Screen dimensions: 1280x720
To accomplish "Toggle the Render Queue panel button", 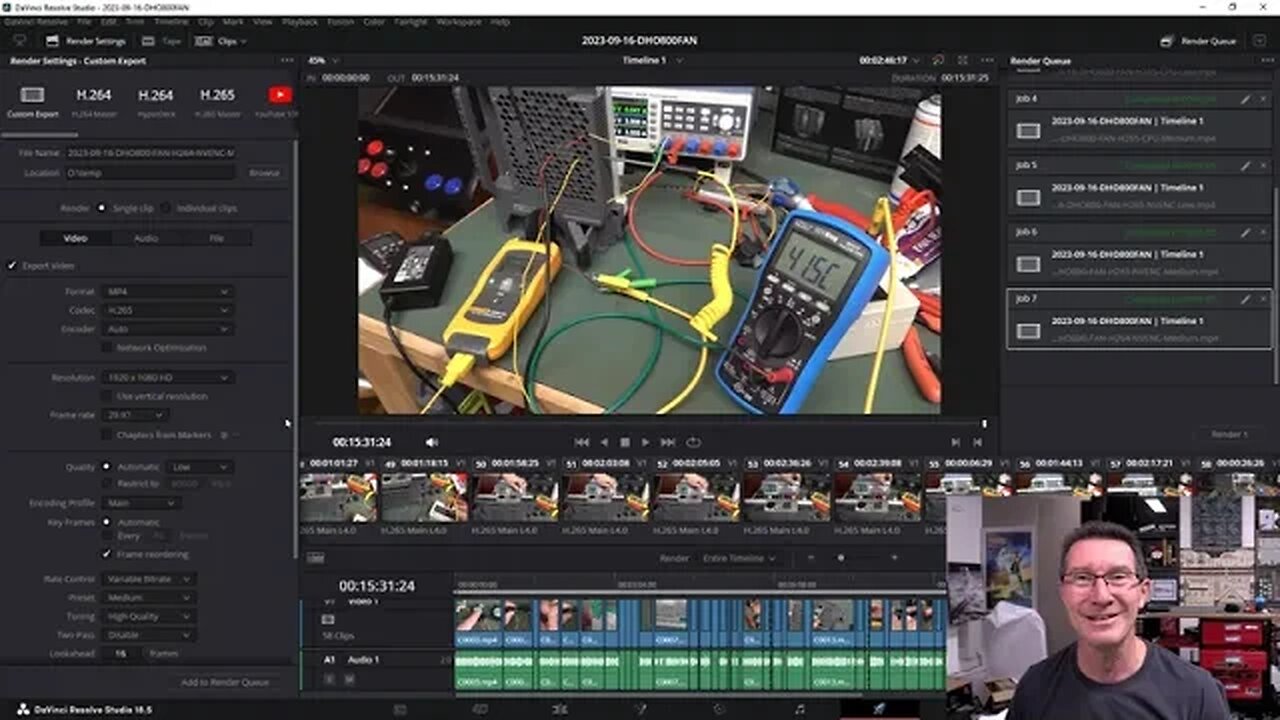I will (1198, 41).
